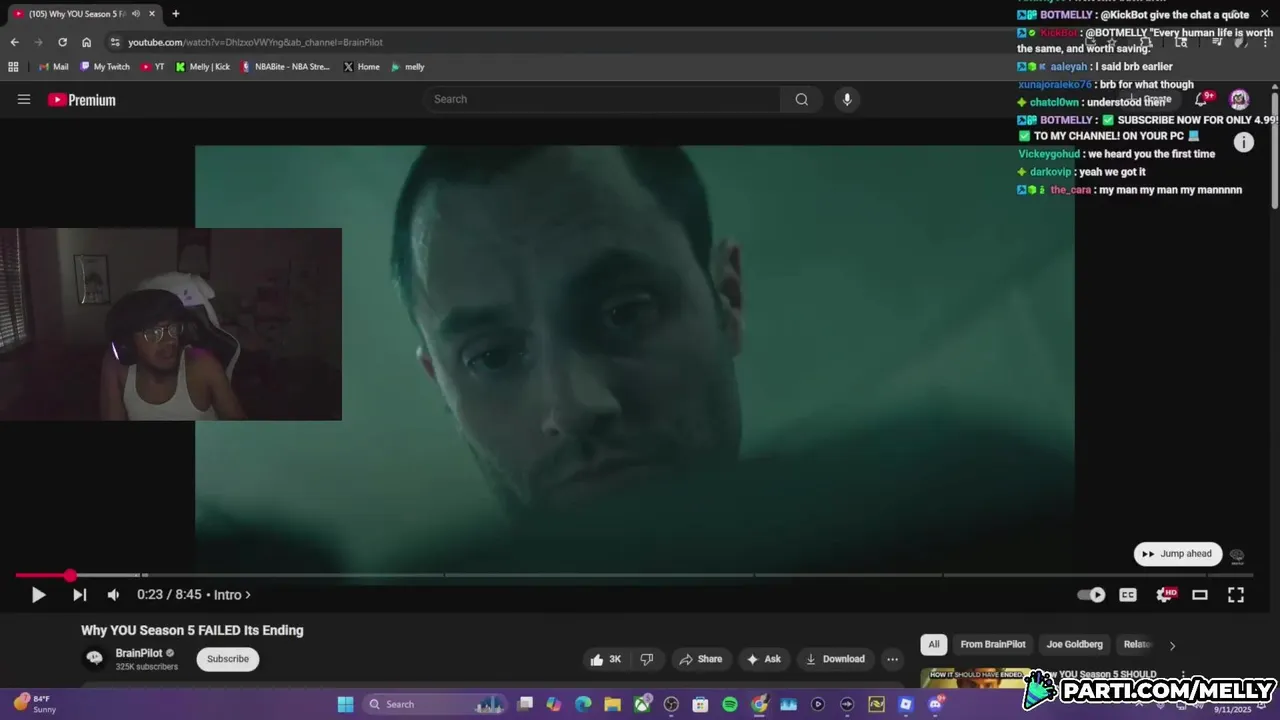Mute the video volume
The image size is (1280, 720).
pyautogui.click(x=113, y=595)
